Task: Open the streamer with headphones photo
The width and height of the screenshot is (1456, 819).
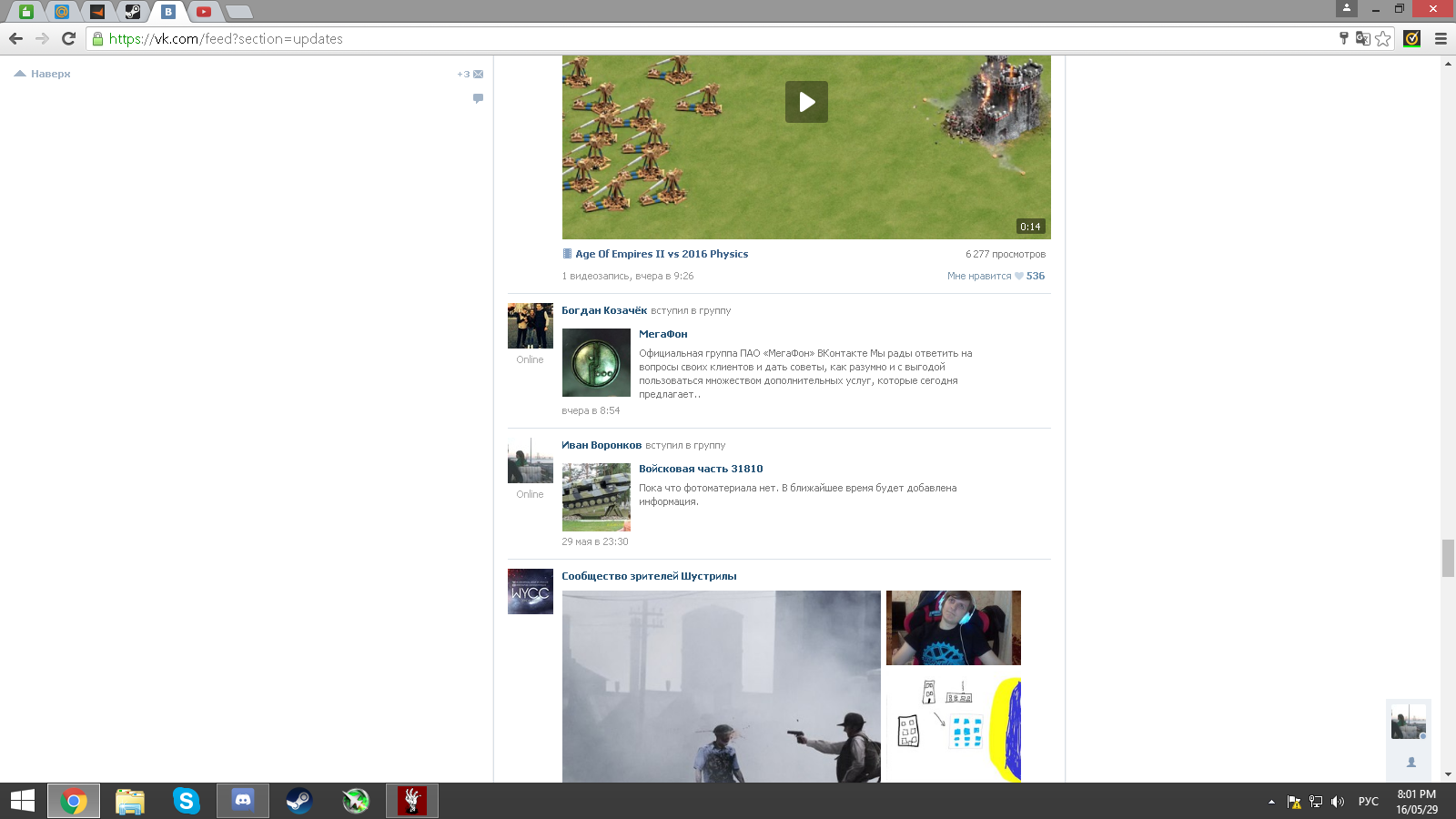Action: [x=954, y=628]
